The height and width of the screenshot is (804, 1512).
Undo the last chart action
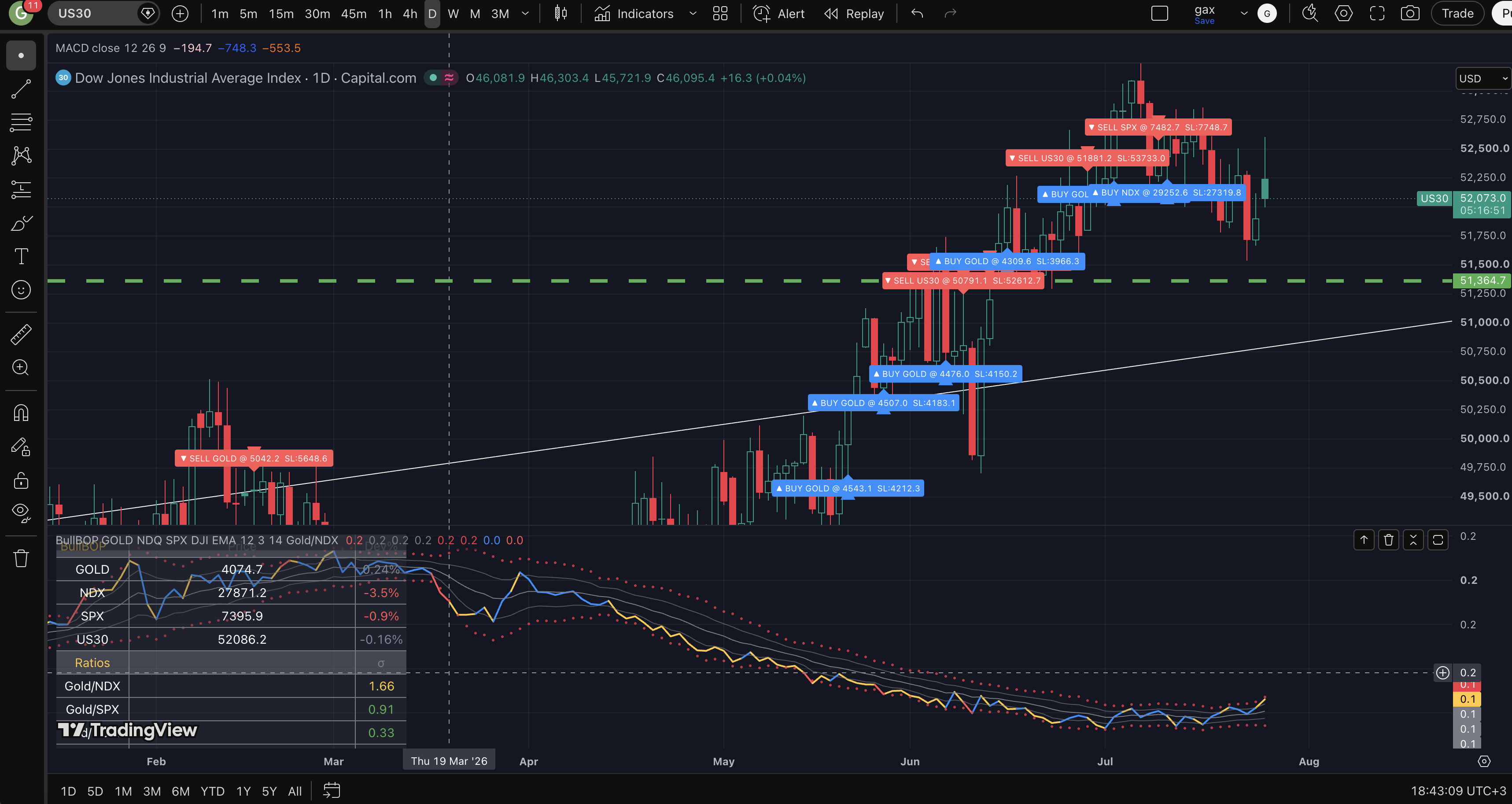coord(918,14)
